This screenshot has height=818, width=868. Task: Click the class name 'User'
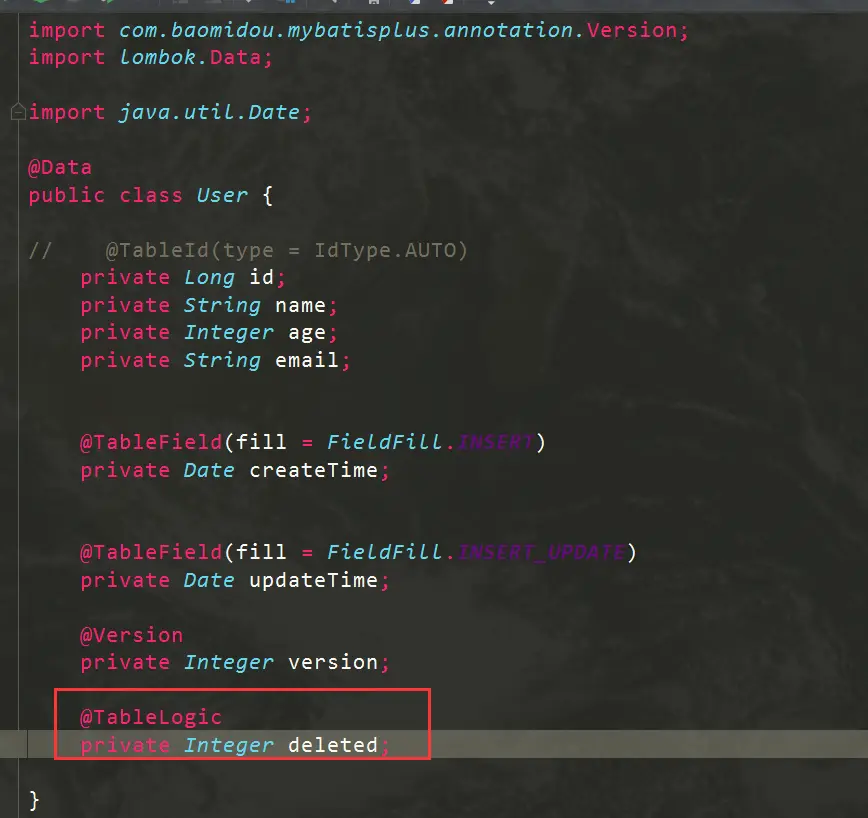[x=222, y=195]
